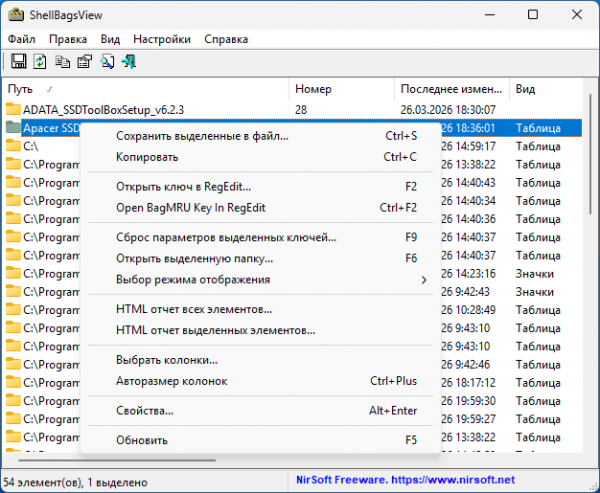Click the time cell 14:59:17

pyautogui.click(x=468, y=146)
